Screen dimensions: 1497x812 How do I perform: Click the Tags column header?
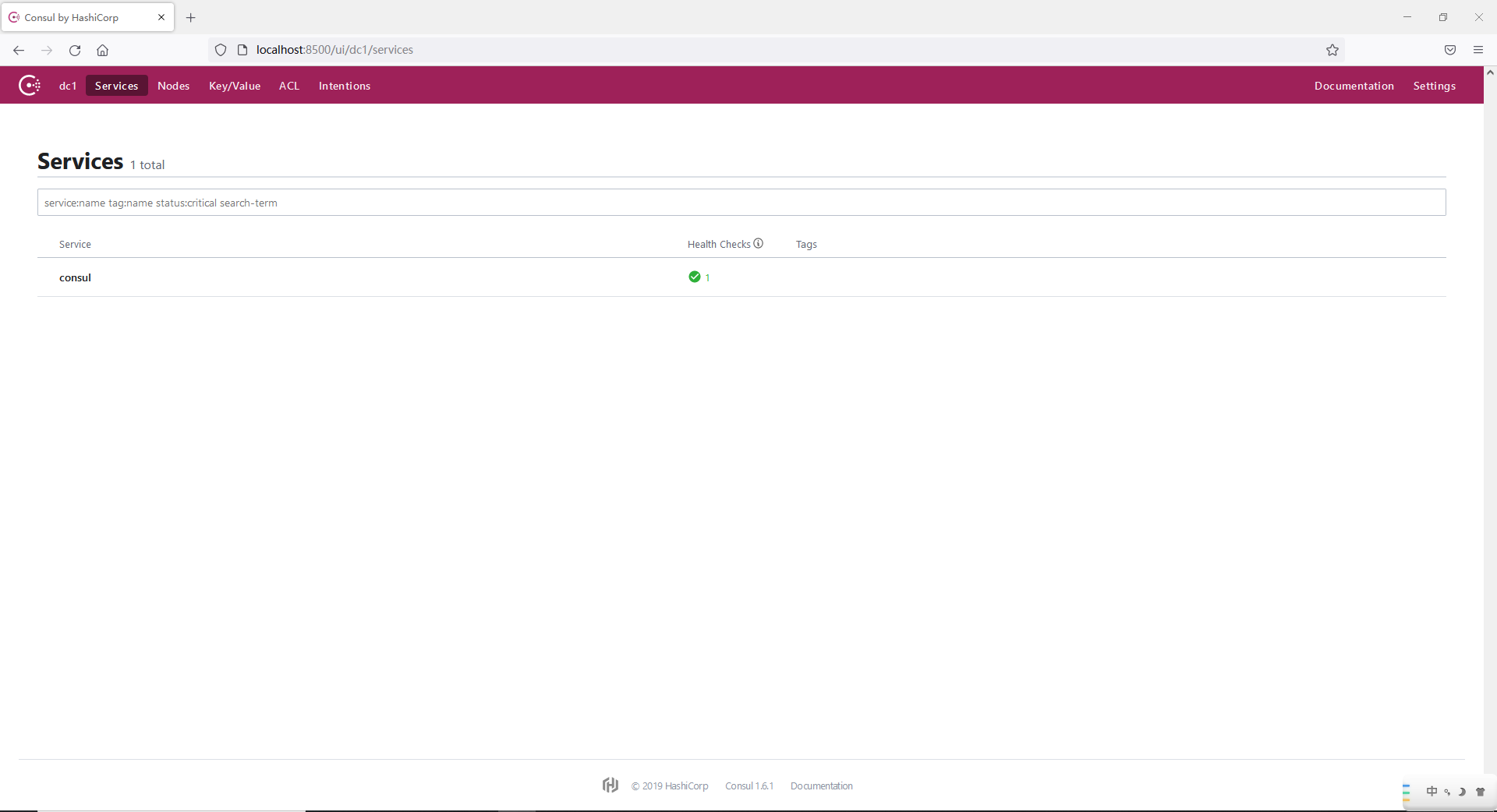[806, 244]
